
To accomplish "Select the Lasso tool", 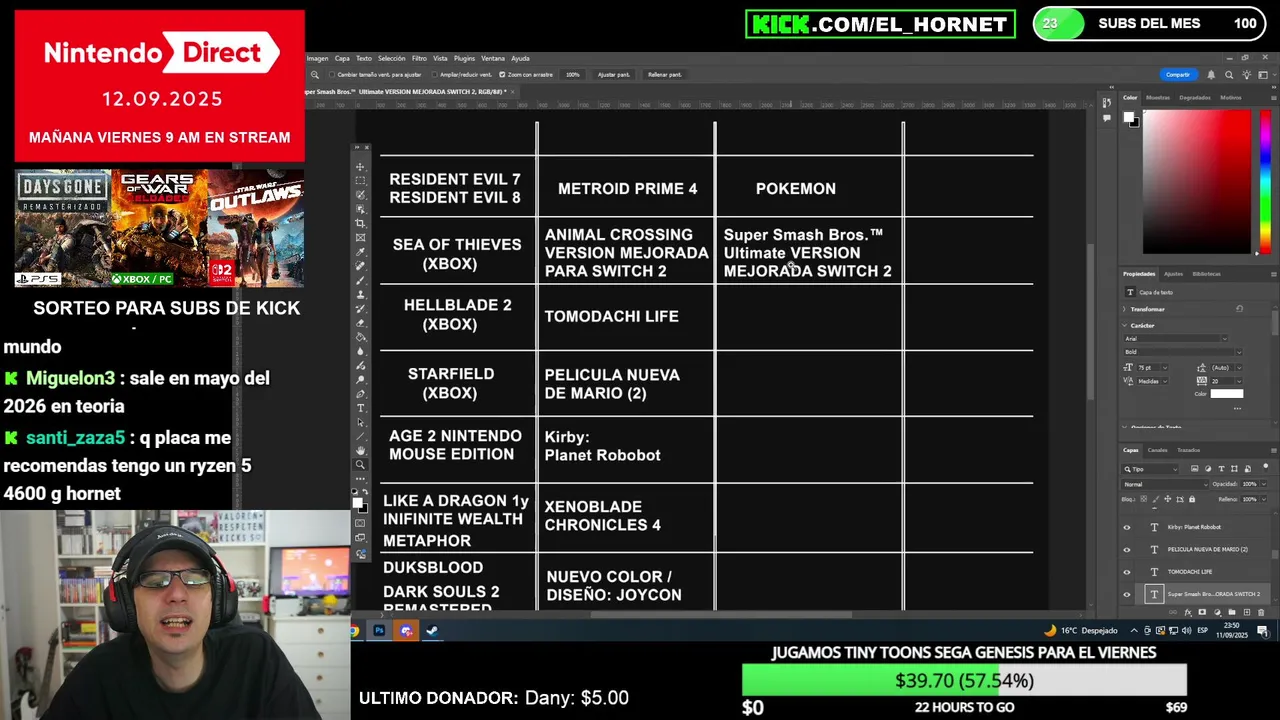I will (360, 195).
